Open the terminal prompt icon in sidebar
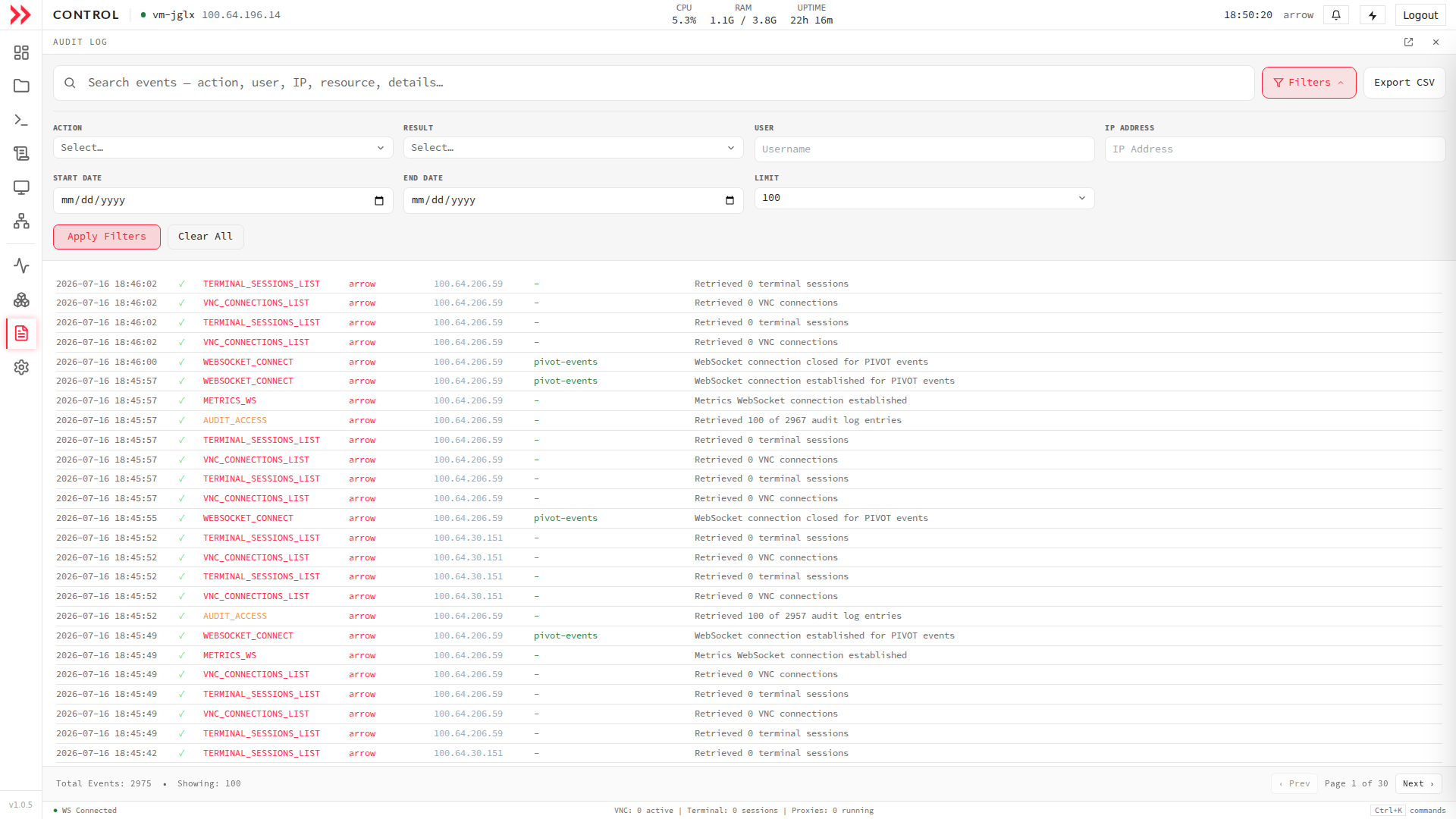Image resolution: width=1456 pixels, height=819 pixels. click(21, 120)
